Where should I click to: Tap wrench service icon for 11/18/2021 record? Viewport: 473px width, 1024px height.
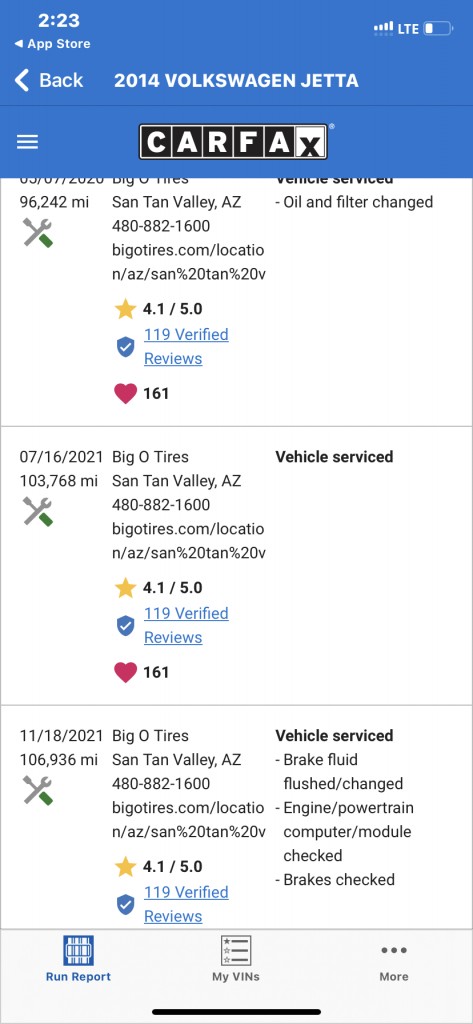(38, 790)
